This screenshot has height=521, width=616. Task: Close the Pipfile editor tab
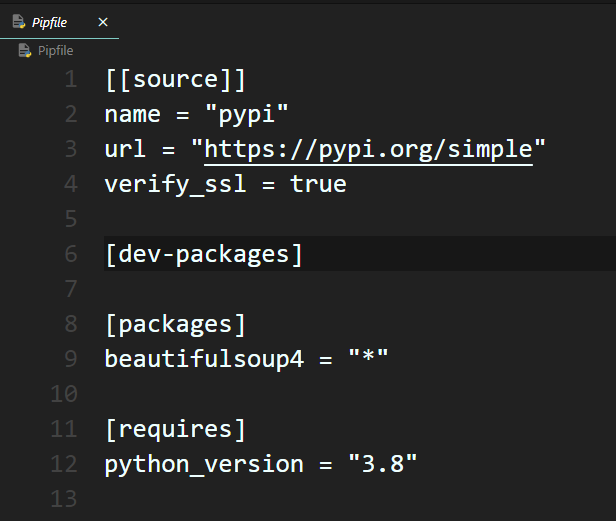pos(103,22)
